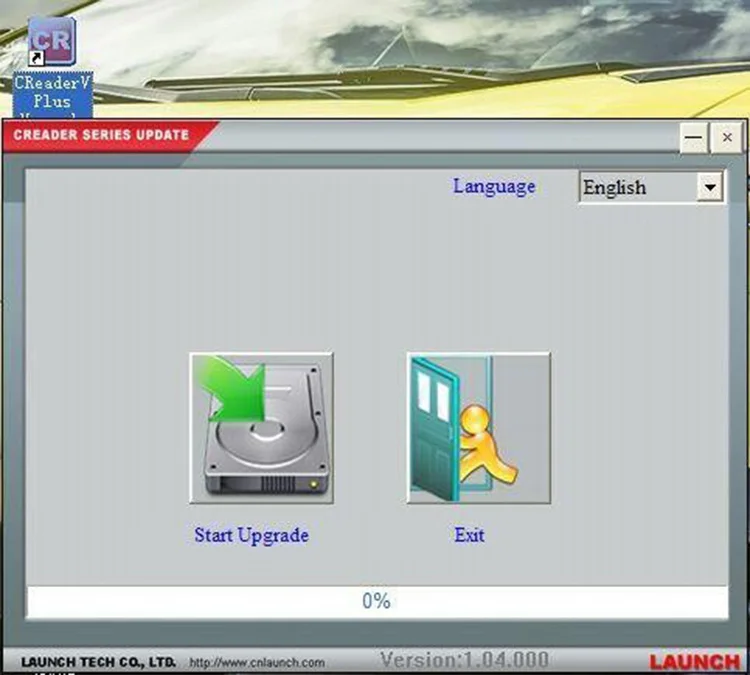The height and width of the screenshot is (675, 750).
Task: Click the Start Upgrade hard drive icon
Action: (262, 428)
